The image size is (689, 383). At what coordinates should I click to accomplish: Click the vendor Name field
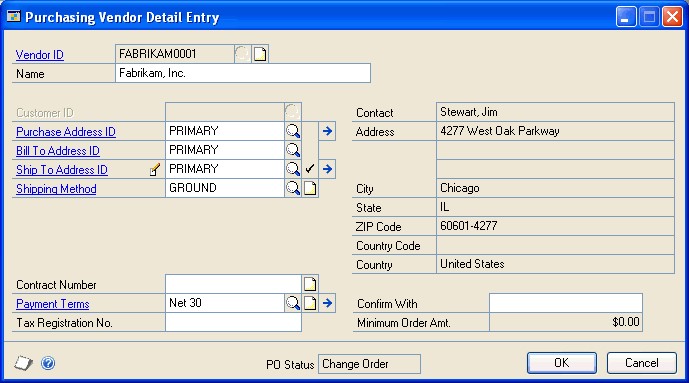(x=243, y=73)
